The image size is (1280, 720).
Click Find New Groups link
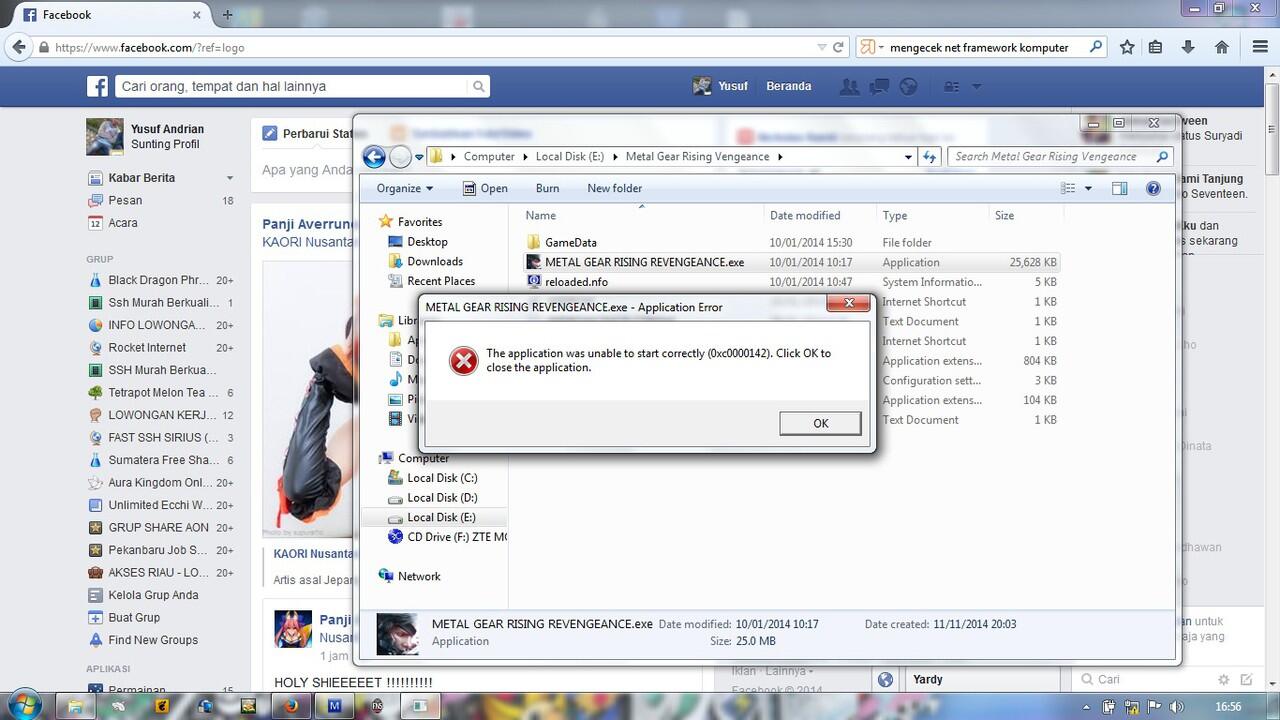[x=153, y=640]
